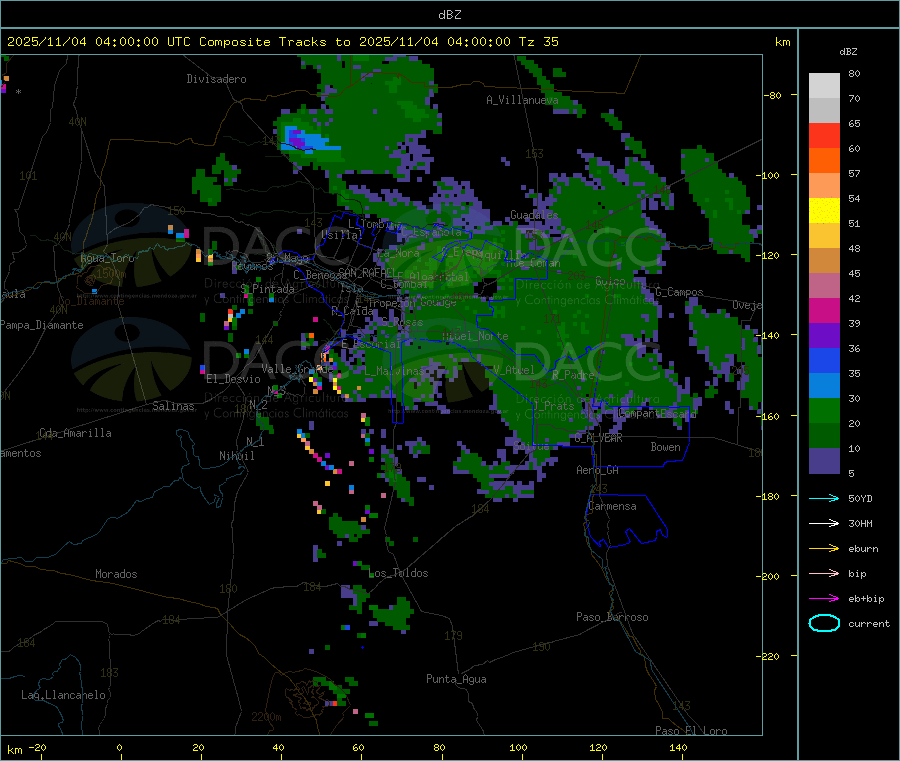
Task: Click the S_Pintada map label
Action: click(x=267, y=289)
